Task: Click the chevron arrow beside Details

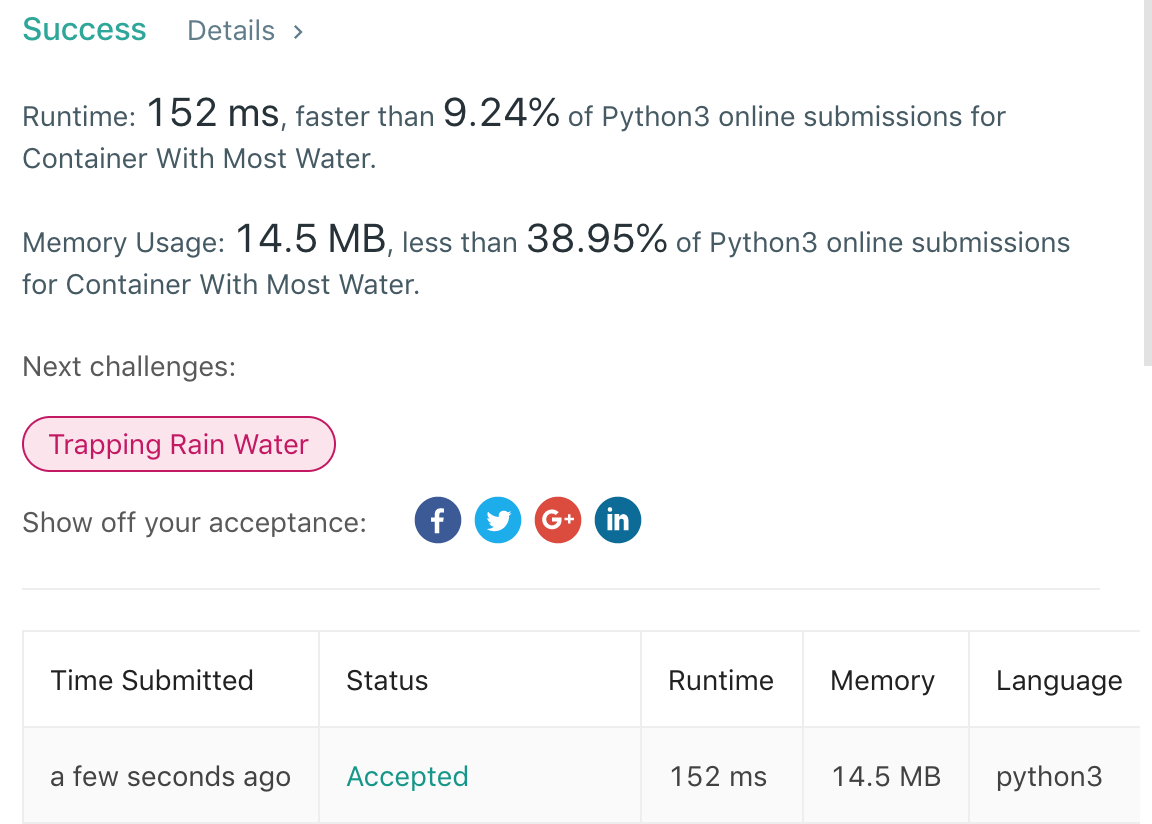Action: coord(298,32)
